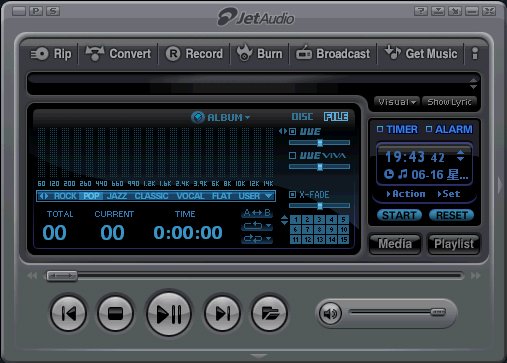This screenshot has height=363, width=507.
Task: Switch to FILE mode
Action: point(336,117)
